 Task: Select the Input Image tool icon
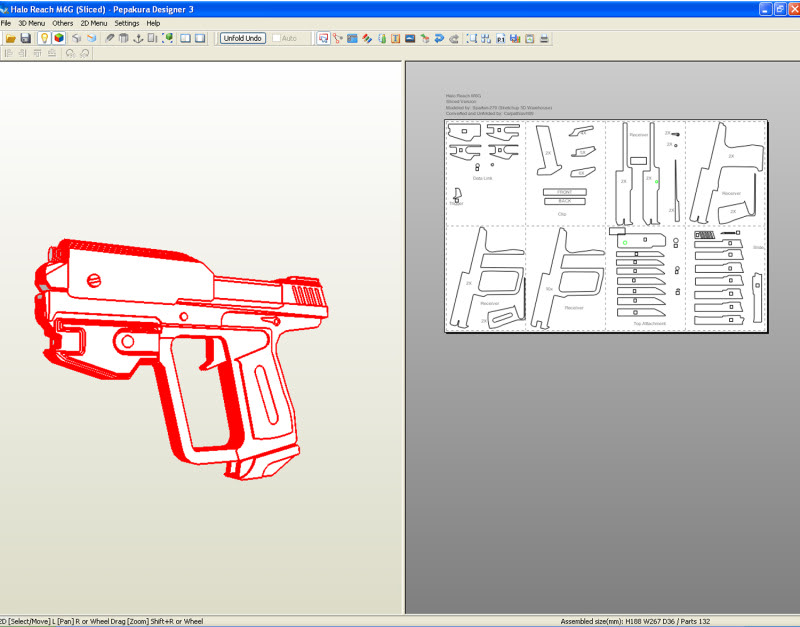(x=410, y=38)
